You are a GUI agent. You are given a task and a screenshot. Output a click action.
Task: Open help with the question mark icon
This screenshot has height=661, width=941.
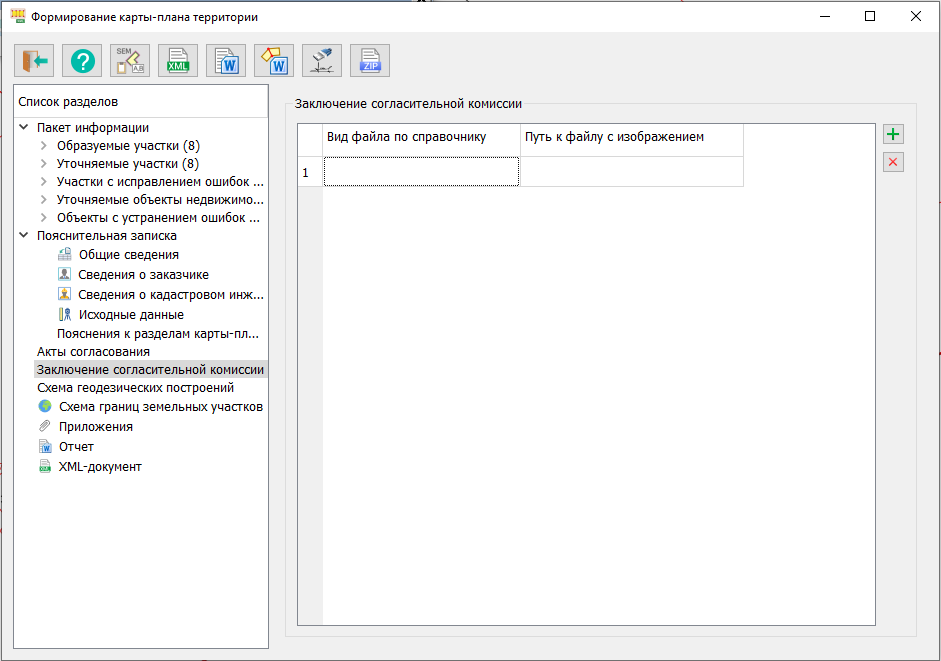pos(82,61)
